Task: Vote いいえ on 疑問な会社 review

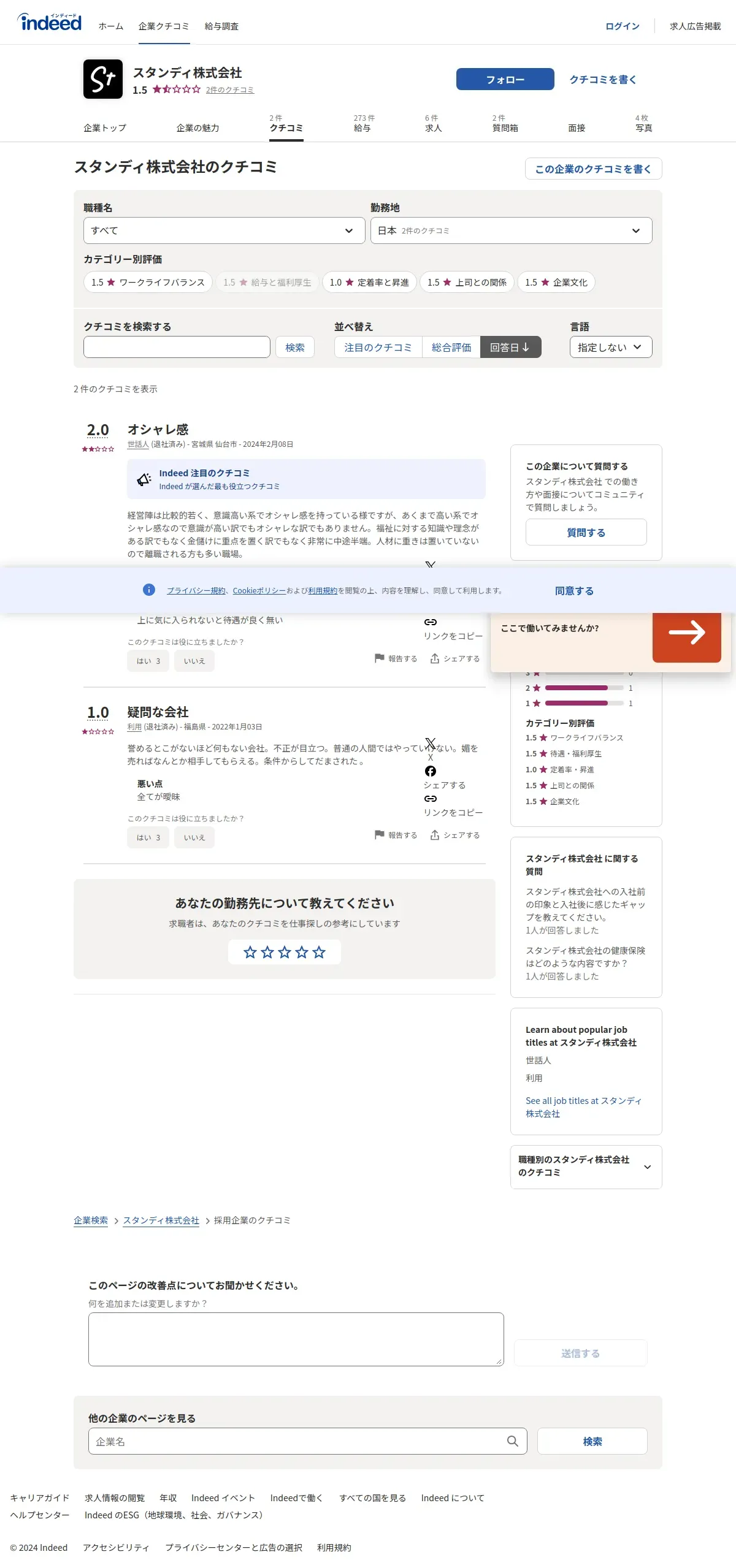Action: click(x=194, y=837)
